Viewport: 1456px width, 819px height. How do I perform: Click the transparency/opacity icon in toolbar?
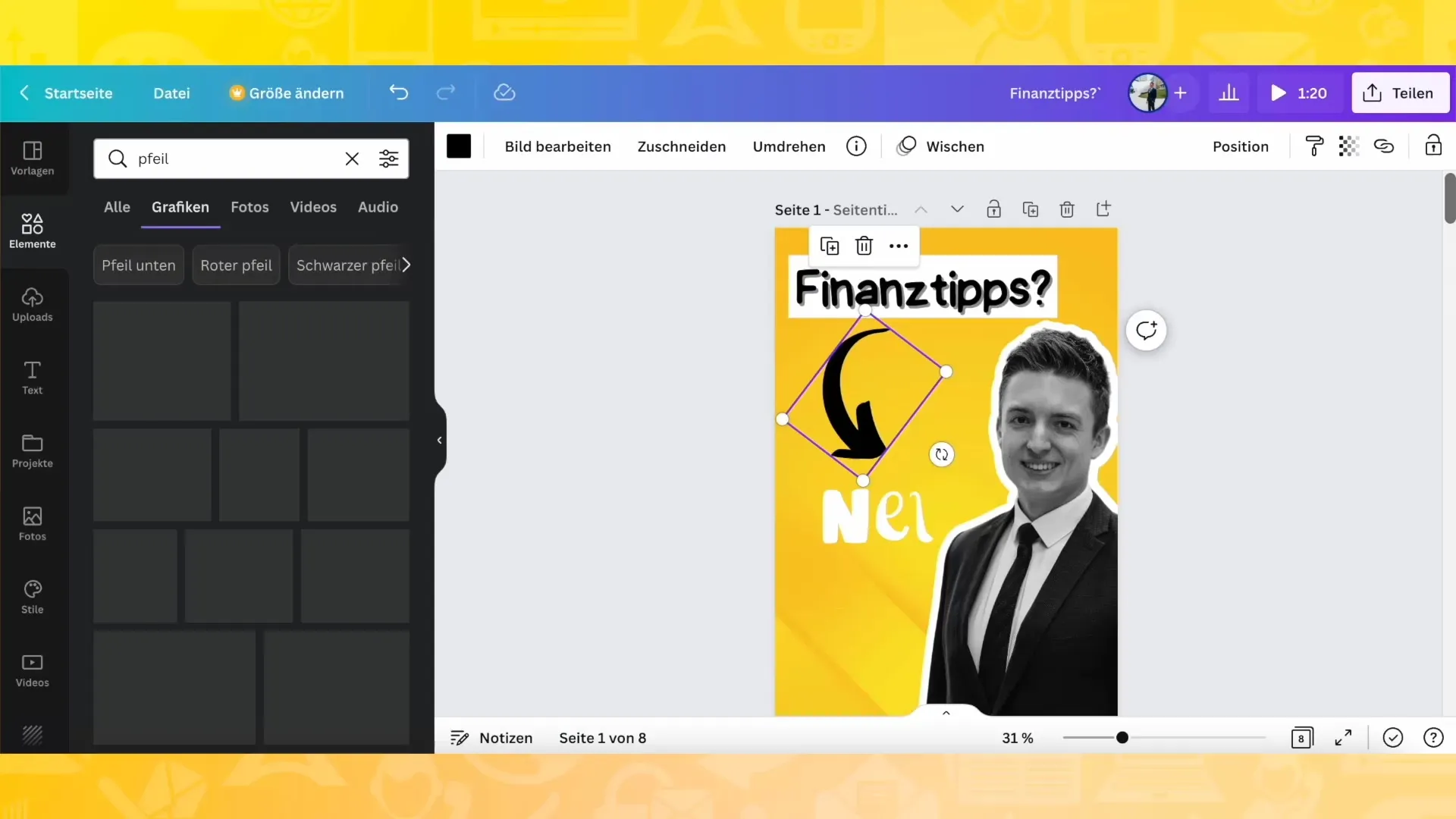pos(1348,146)
